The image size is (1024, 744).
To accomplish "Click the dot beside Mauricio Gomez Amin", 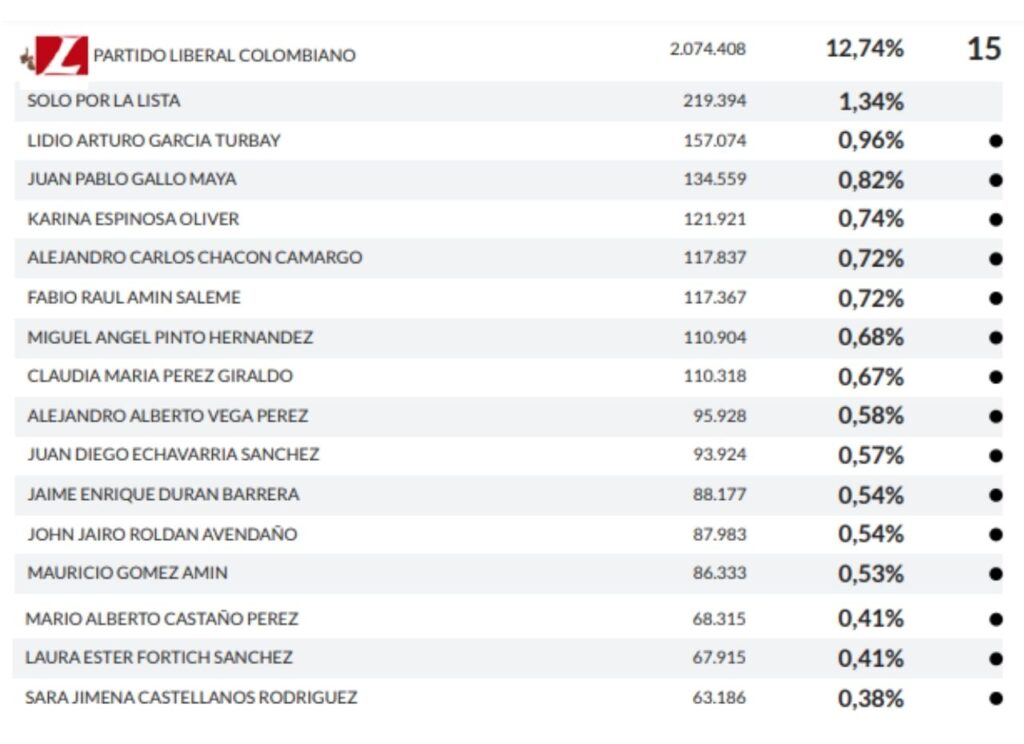I will (995, 574).
